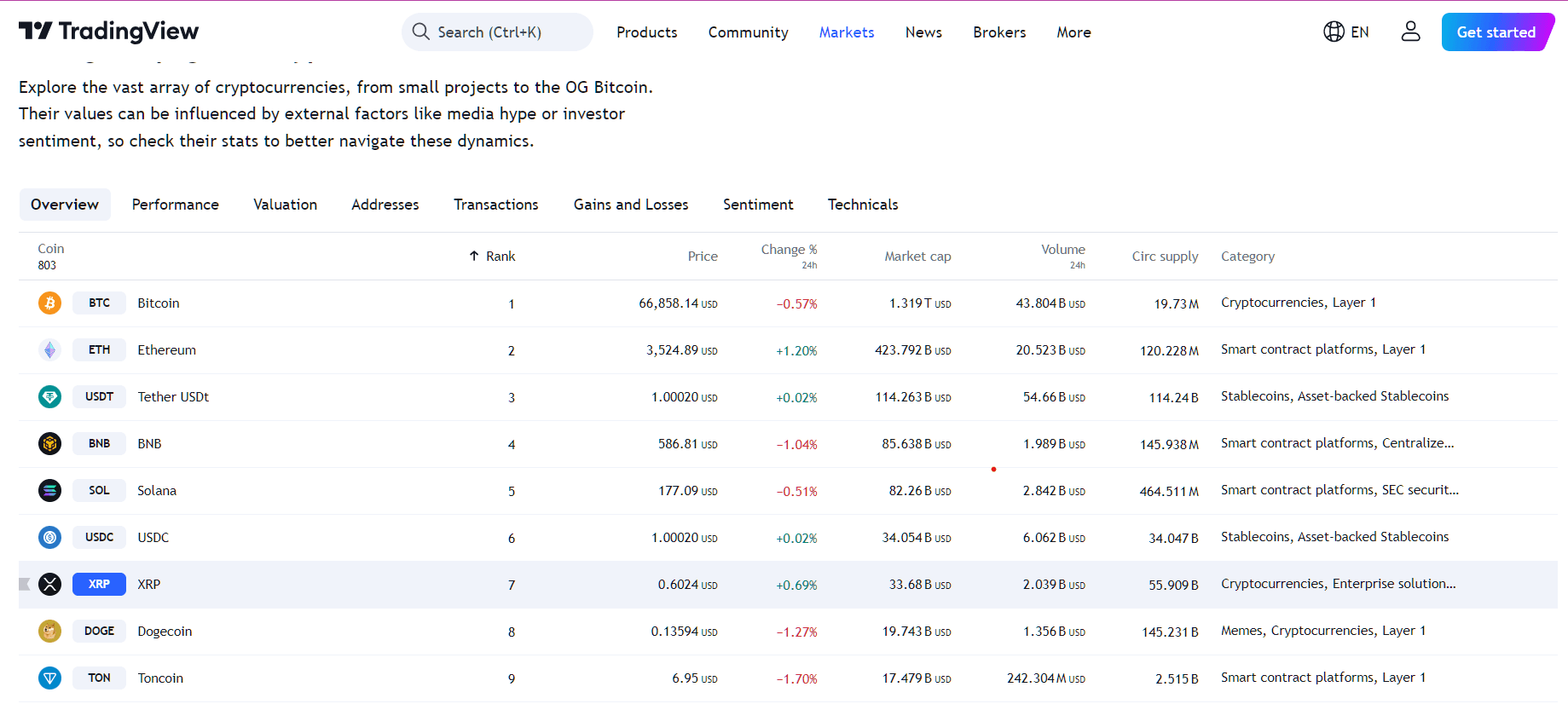Viewport: 1568px width, 704px height.
Task: Open the Community menu
Action: point(749,32)
